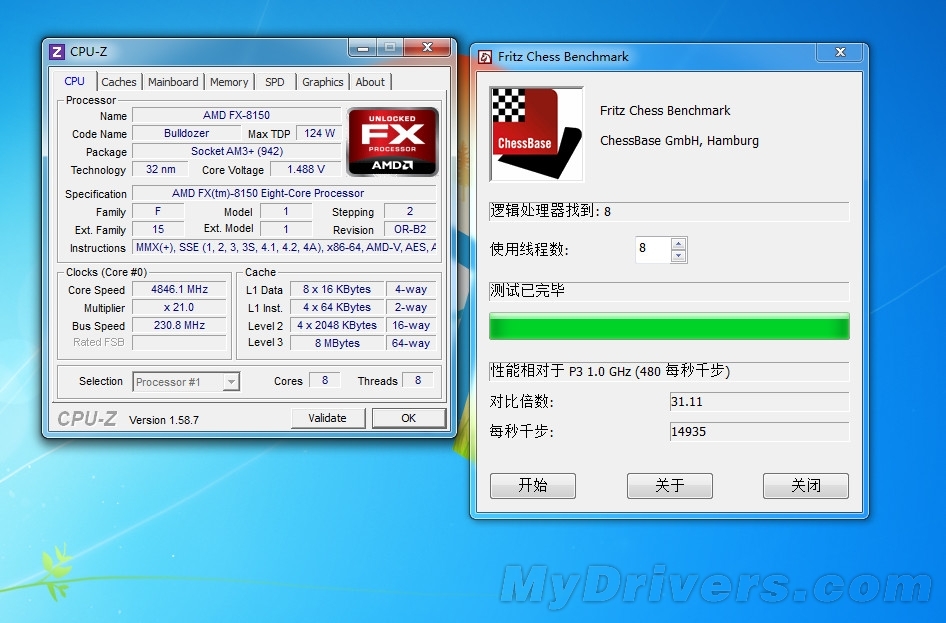Switch to the Graphics tab
The height and width of the screenshot is (623, 946).
click(x=323, y=82)
